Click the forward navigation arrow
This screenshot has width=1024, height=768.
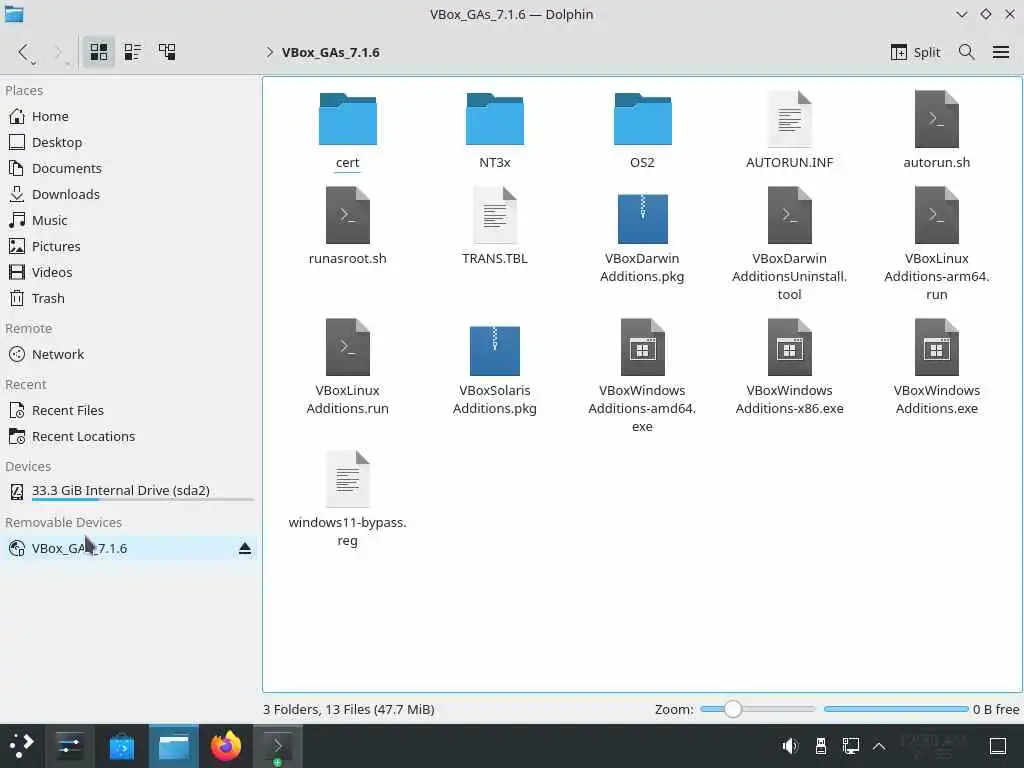point(59,52)
